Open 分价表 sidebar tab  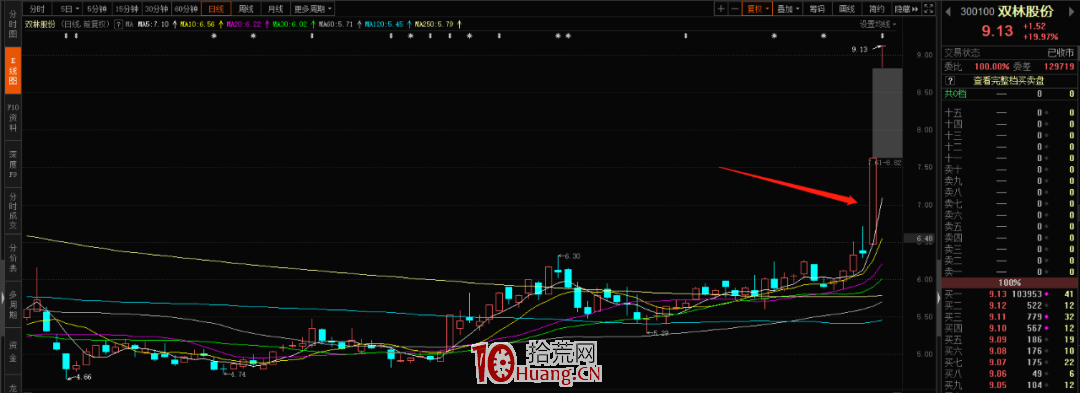coord(12,257)
